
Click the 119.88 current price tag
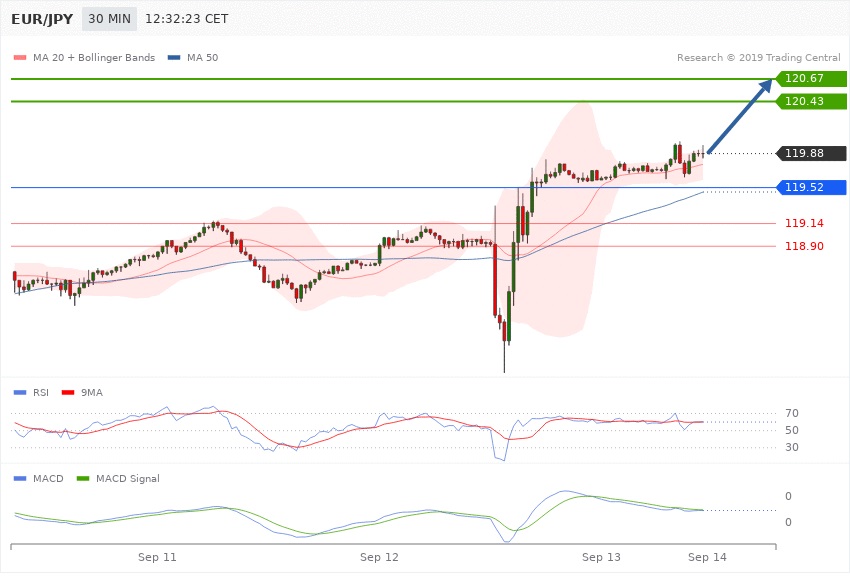811,153
